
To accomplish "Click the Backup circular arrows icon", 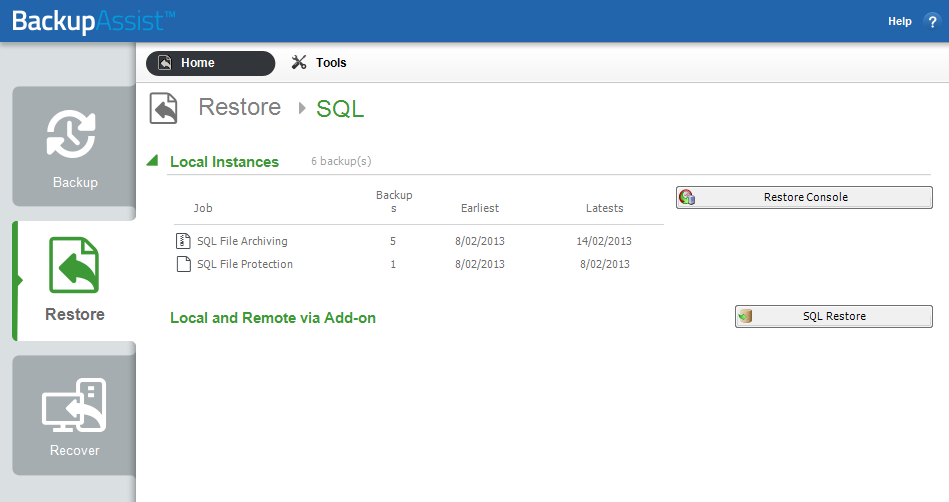I will (x=71, y=134).
